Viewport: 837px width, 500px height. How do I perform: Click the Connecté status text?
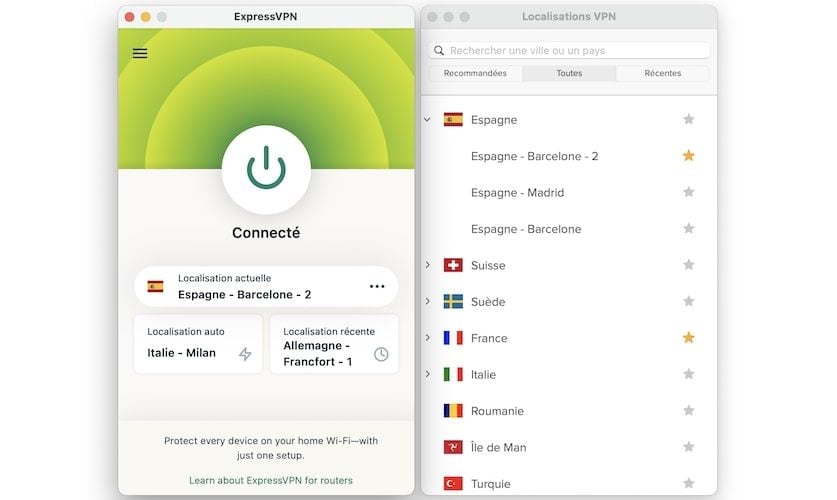coord(266,233)
